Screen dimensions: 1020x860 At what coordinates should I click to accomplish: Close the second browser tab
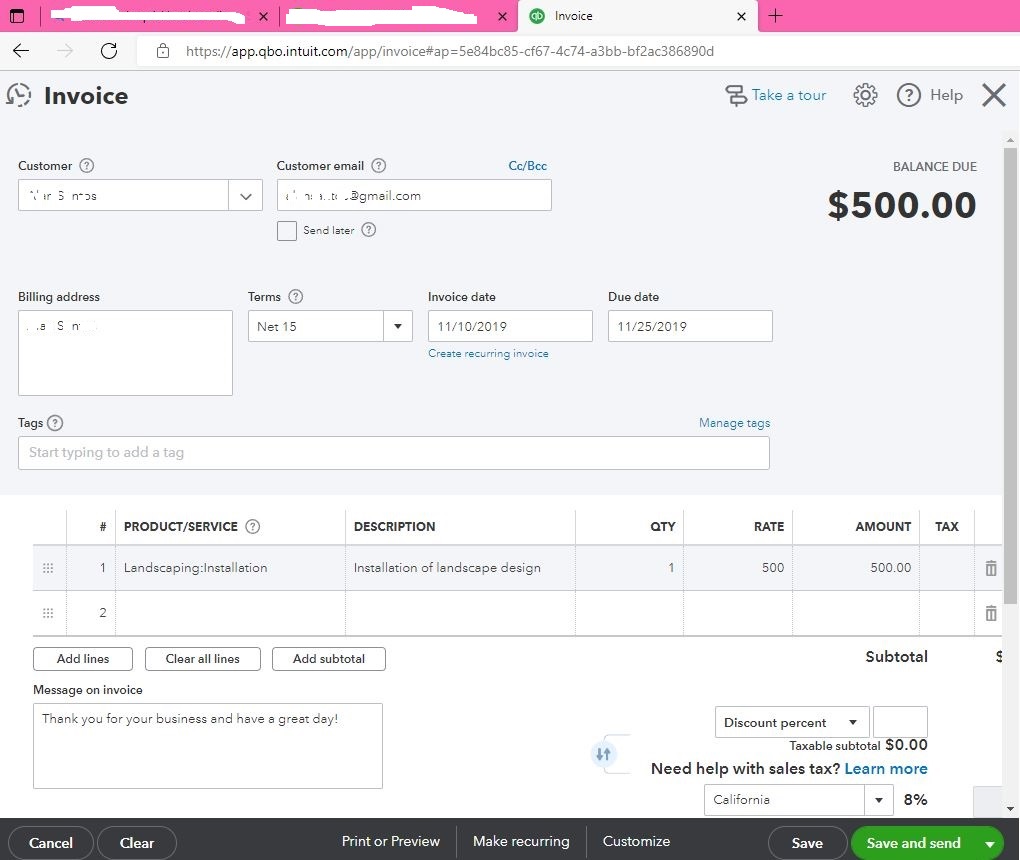pos(502,16)
